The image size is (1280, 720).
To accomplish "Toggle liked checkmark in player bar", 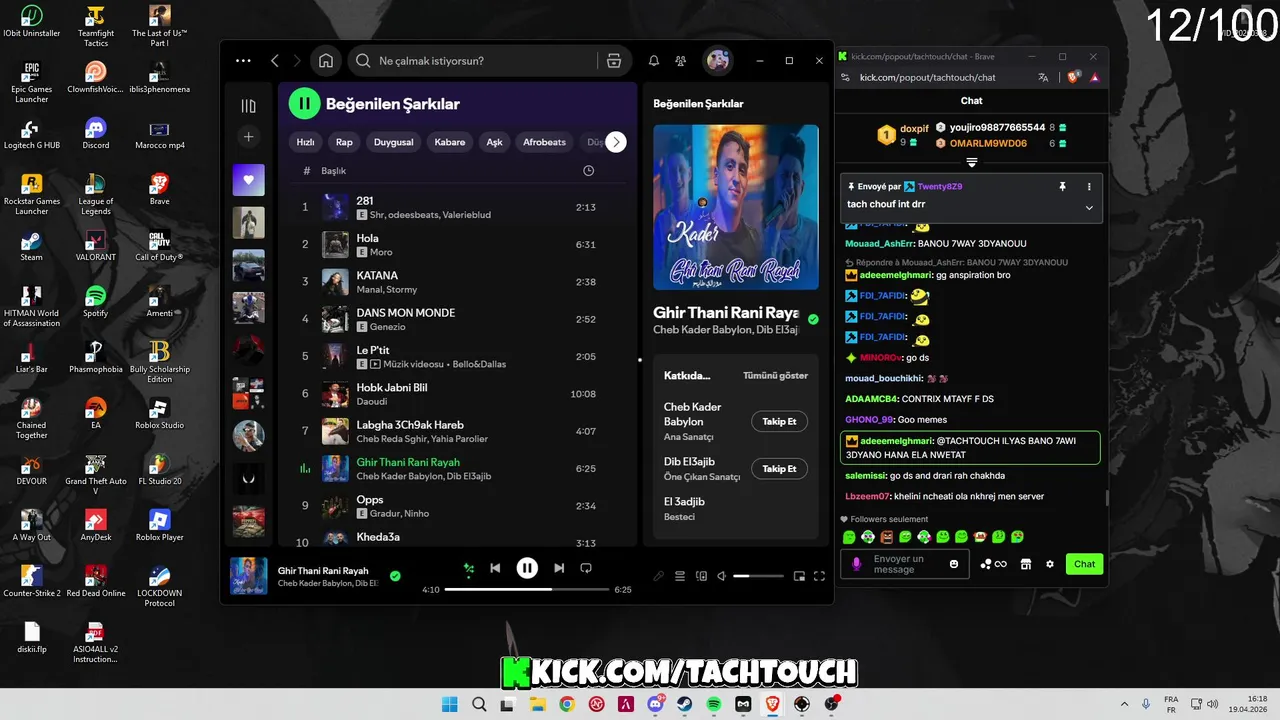I will click(395, 576).
